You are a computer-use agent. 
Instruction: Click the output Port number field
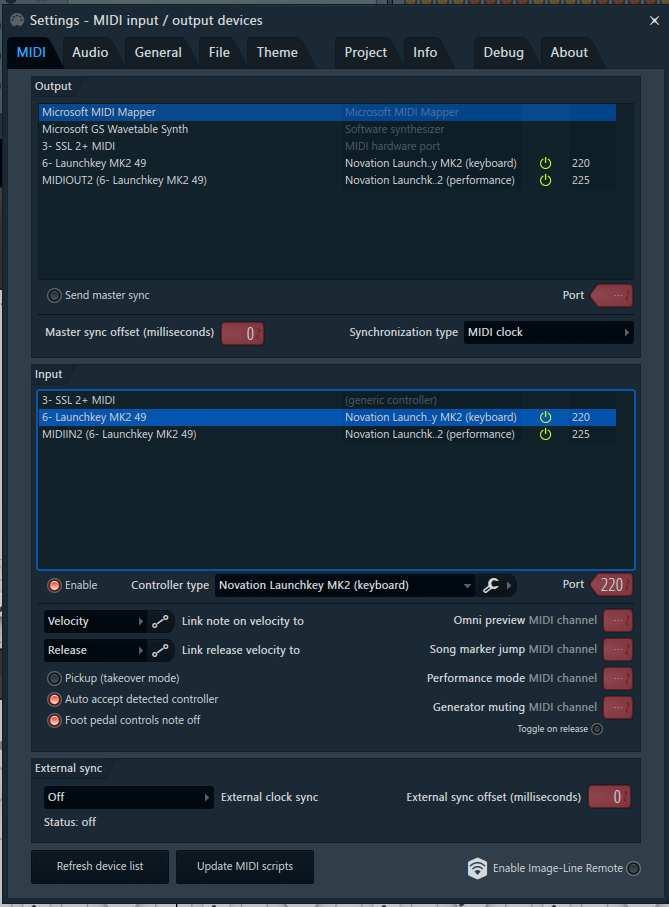pos(613,296)
